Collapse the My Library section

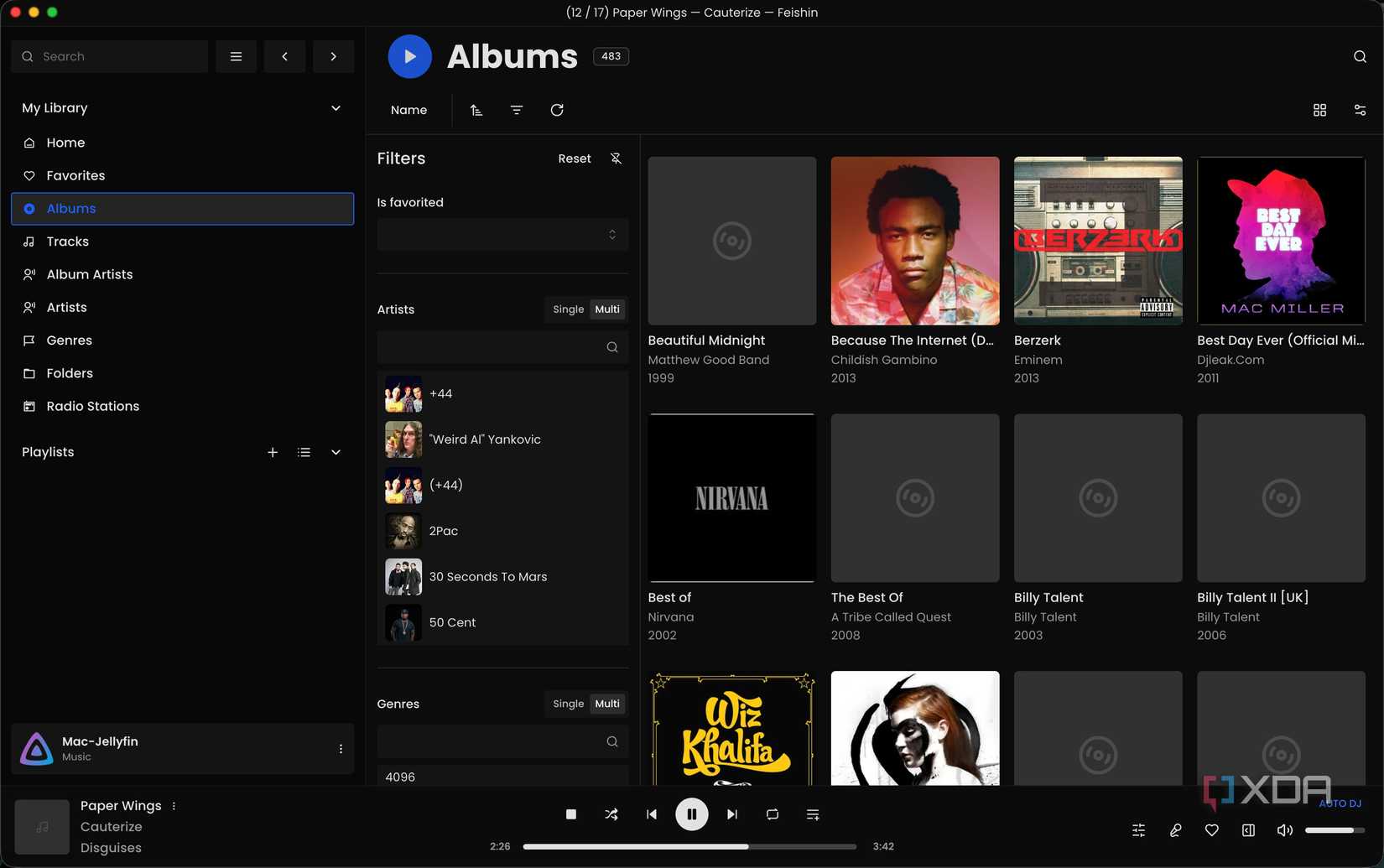click(335, 107)
